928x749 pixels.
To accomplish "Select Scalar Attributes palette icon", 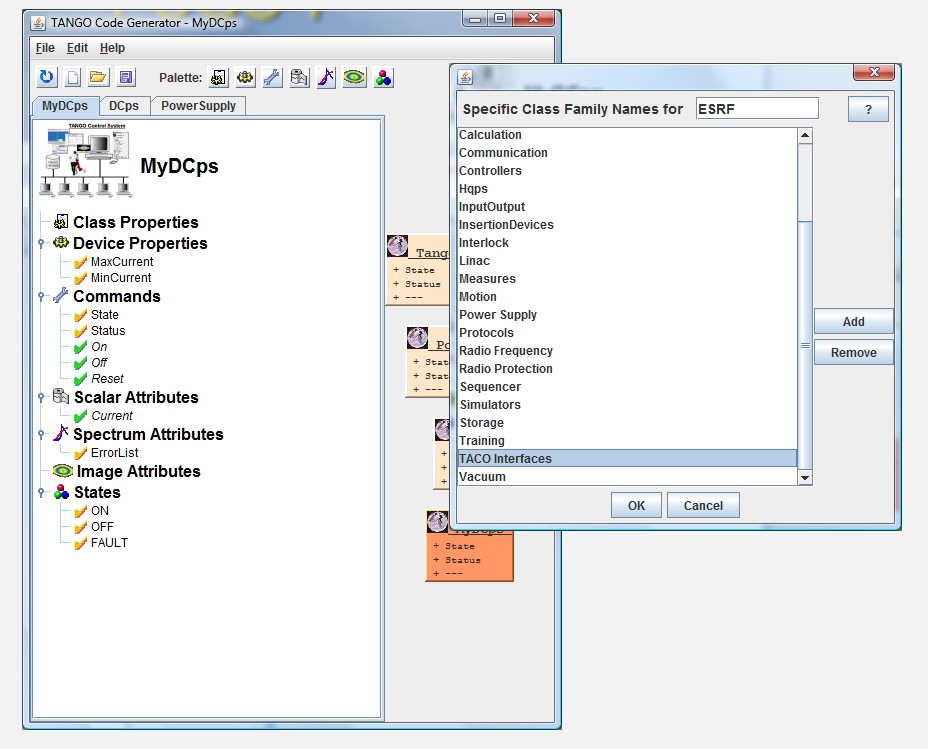I will pyautogui.click(x=299, y=78).
